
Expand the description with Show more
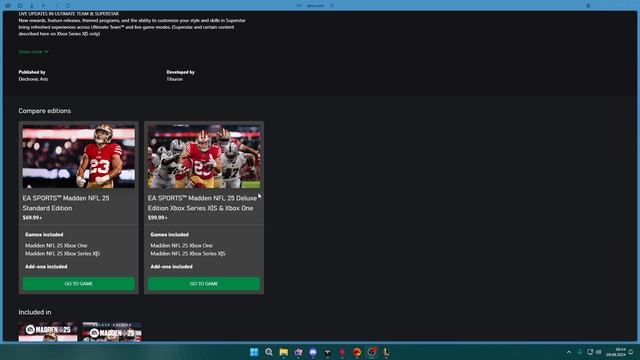point(33,52)
